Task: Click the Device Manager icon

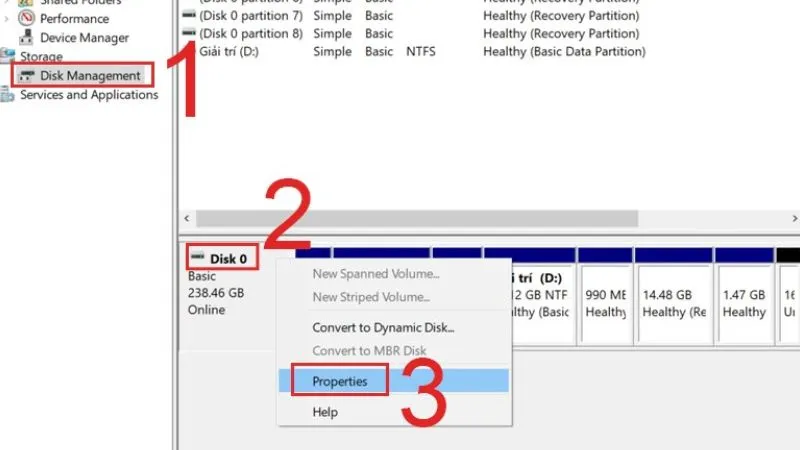Action: [27, 38]
